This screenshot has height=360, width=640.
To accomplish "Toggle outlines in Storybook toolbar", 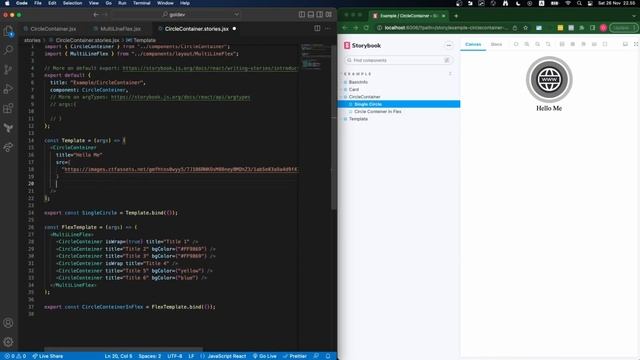I will [604, 44].
